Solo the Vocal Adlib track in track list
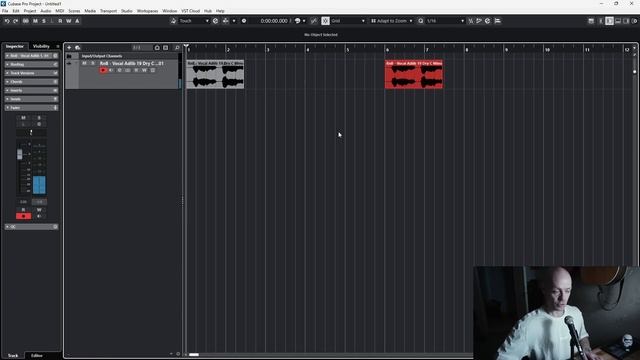 pyautogui.click(x=93, y=63)
